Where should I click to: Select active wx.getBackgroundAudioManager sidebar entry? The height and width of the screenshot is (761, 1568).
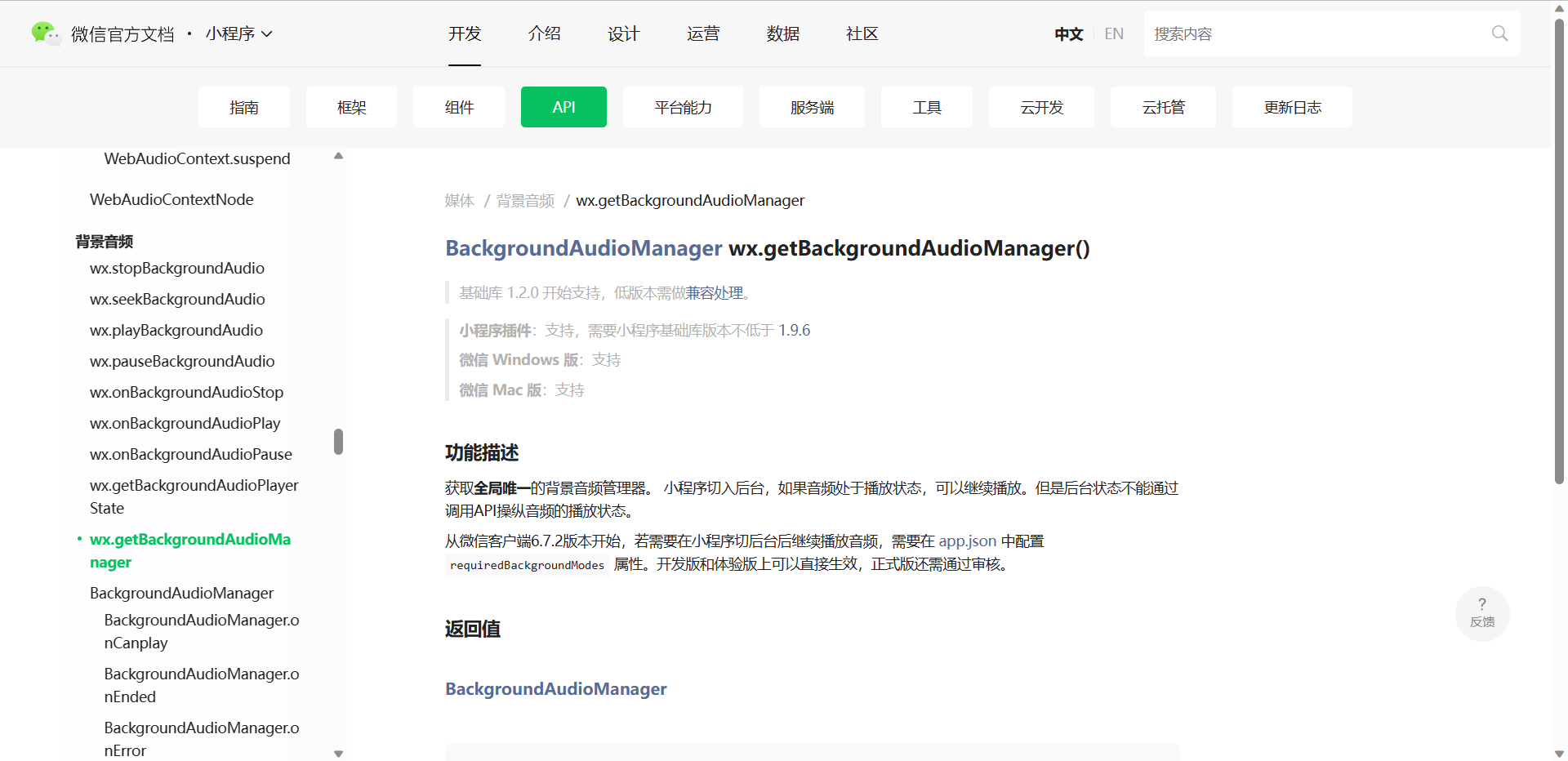point(190,550)
